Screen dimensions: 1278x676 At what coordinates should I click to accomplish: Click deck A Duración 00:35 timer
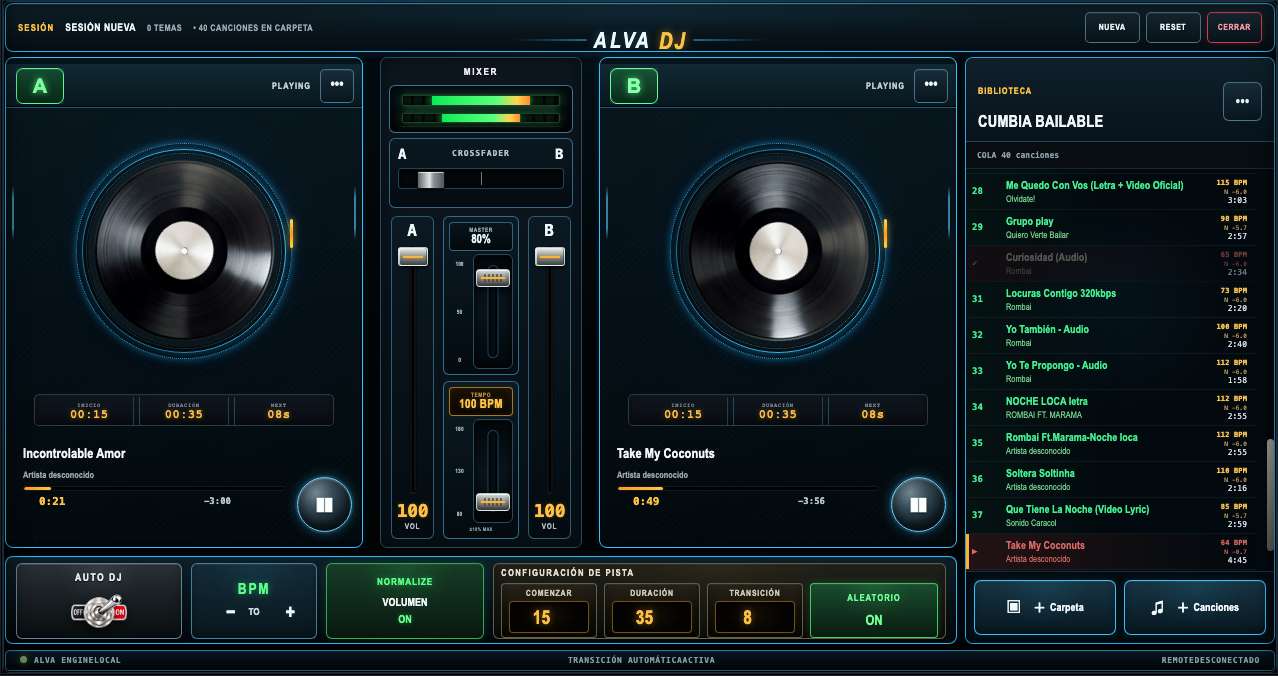184,410
